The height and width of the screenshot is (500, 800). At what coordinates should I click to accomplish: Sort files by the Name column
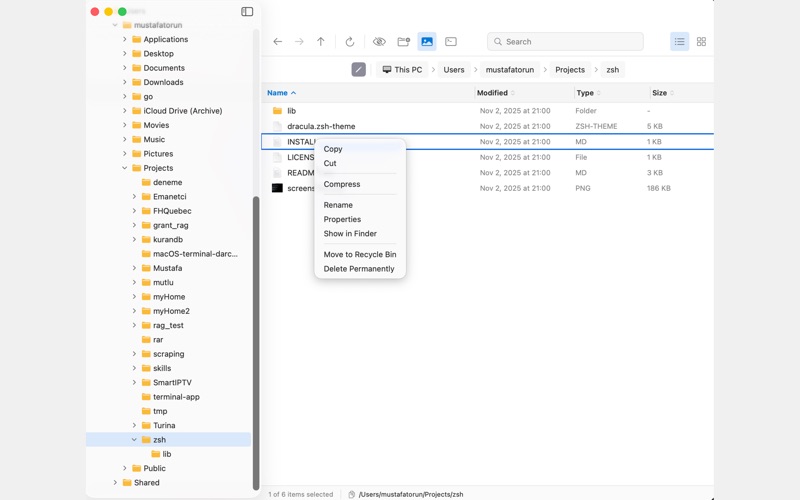pos(282,93)
